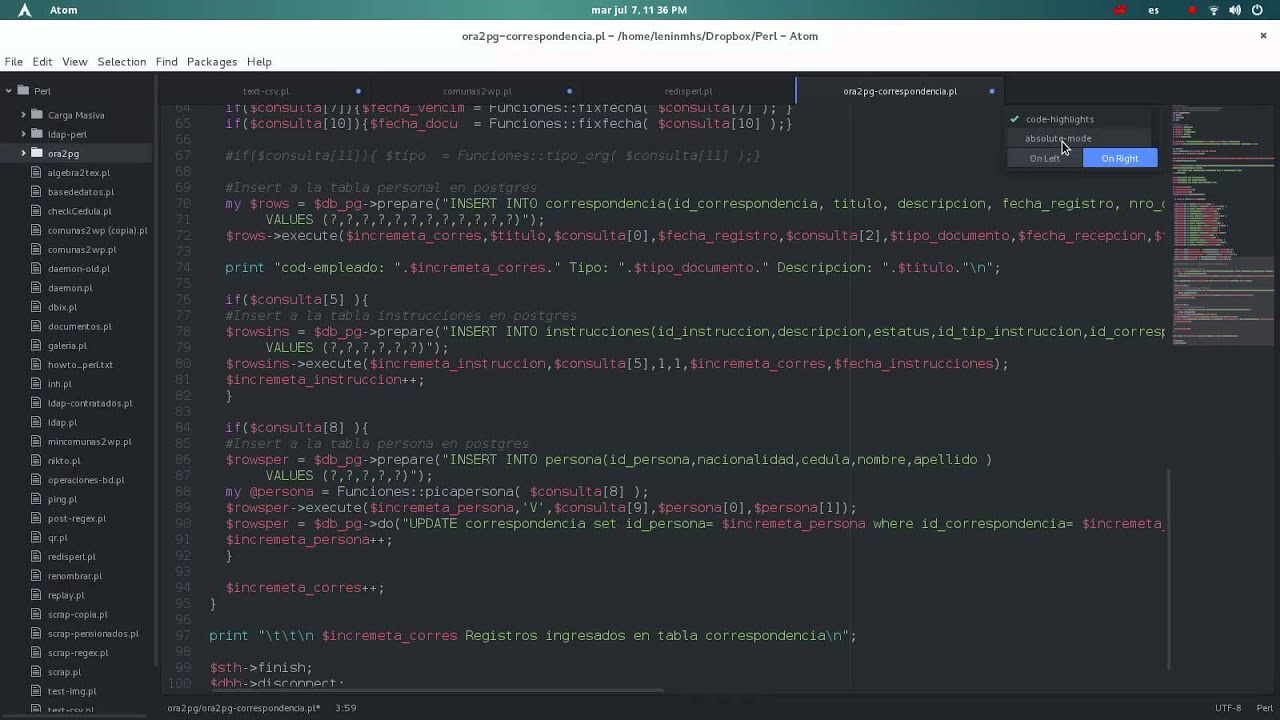Image resolution: width=1280 pixels, height=720 pixels.
Task: Open the volume speaker indicator
Action: [1235, 10]
